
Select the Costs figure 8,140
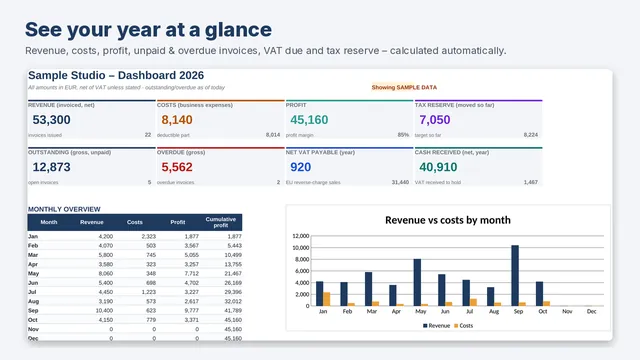[x=177, y=120]
